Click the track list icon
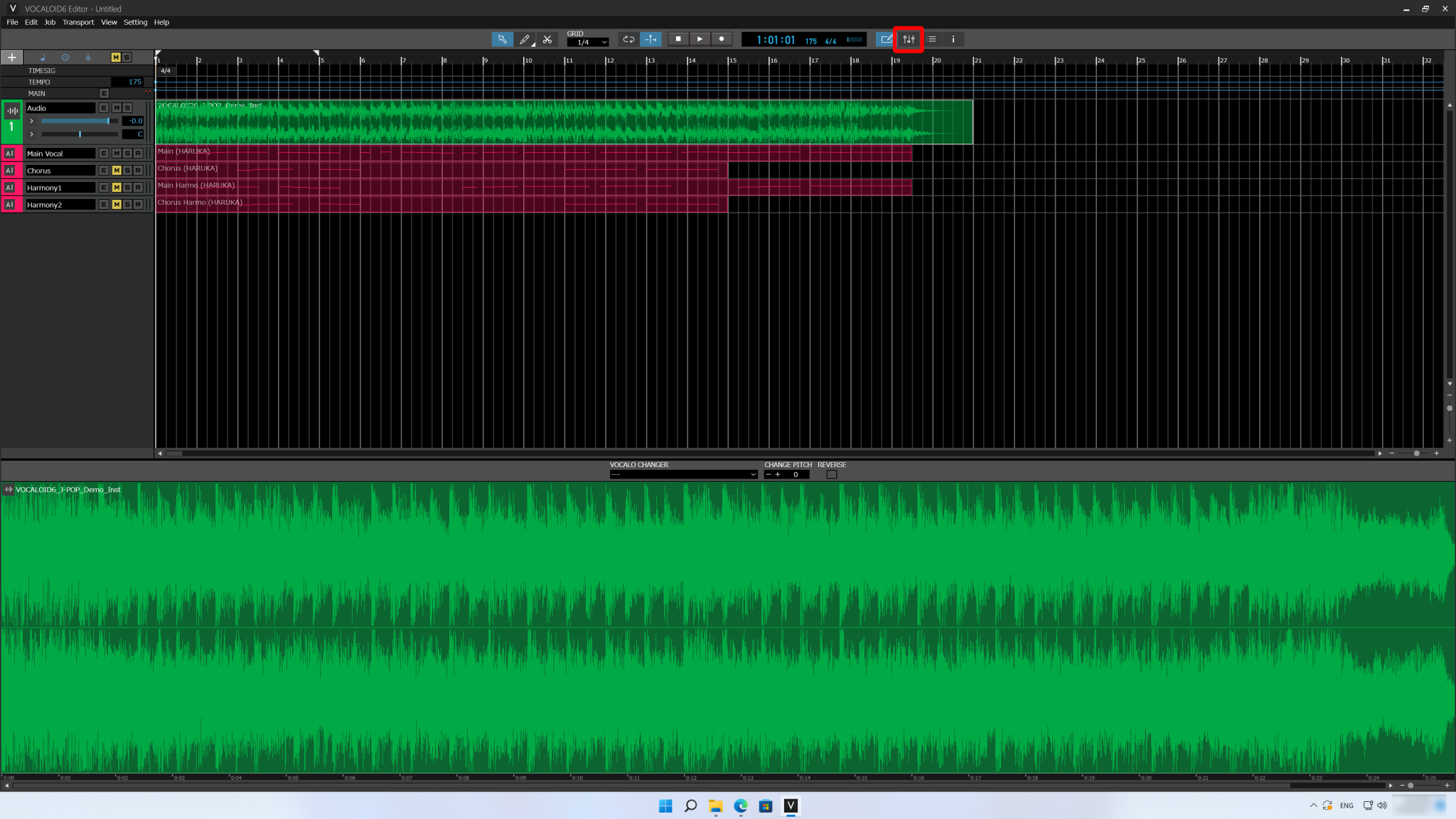The height and width of the screenshot is (819, 1456). (932, 39)
